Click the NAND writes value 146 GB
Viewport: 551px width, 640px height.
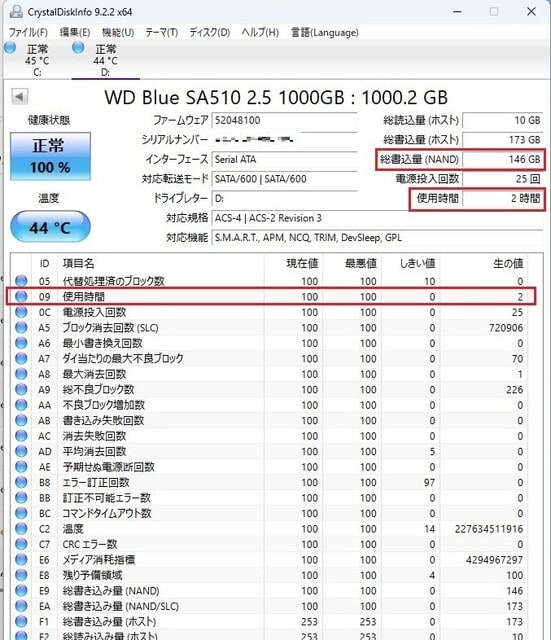[502, 159]
